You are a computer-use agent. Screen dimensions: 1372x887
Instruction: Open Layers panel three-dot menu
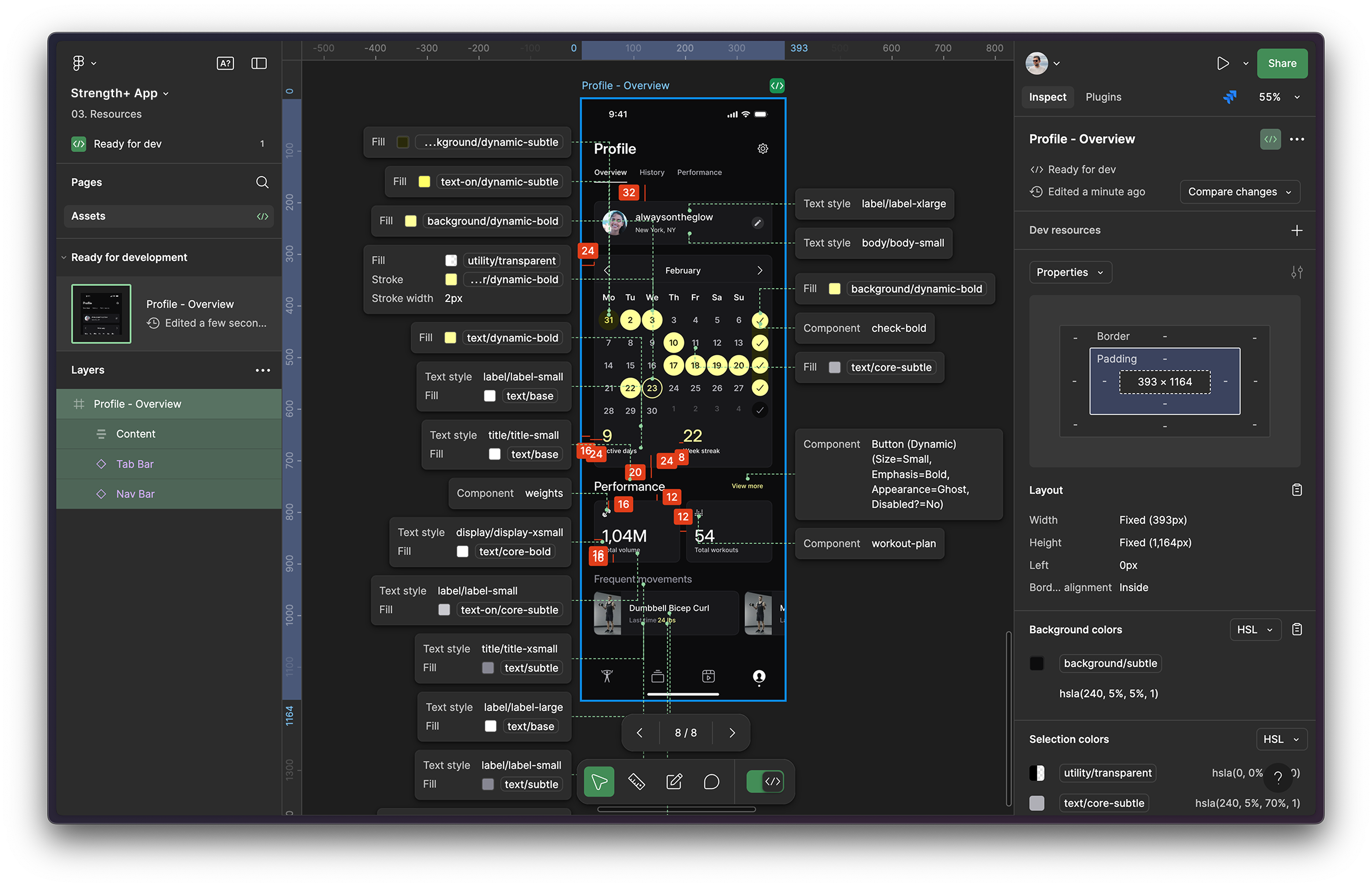[x=262, y=370]
